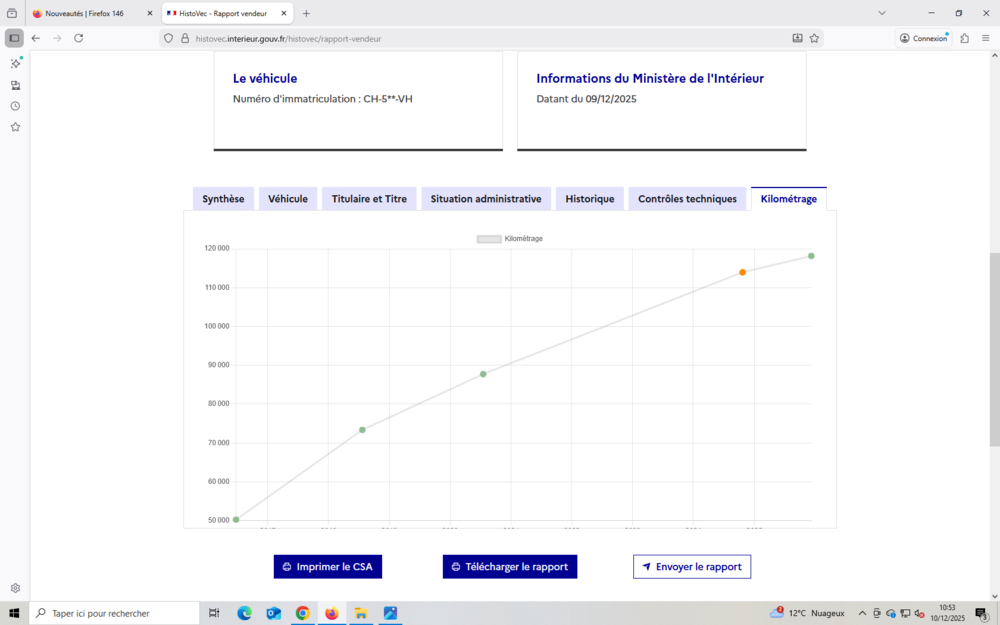Expand the list all tabs chevron
The image size is (1000, 625).
[x=882, y=13]
